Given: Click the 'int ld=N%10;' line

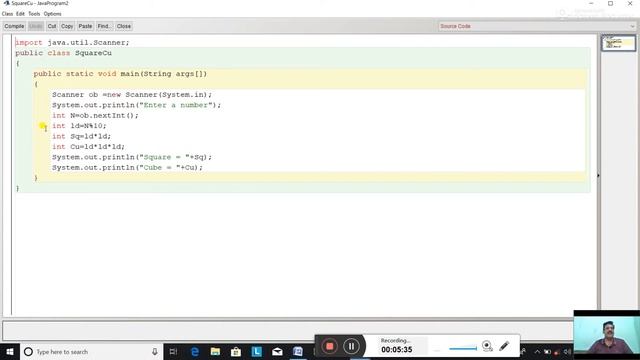Looking at the screenshot, I should coord(79,126).
